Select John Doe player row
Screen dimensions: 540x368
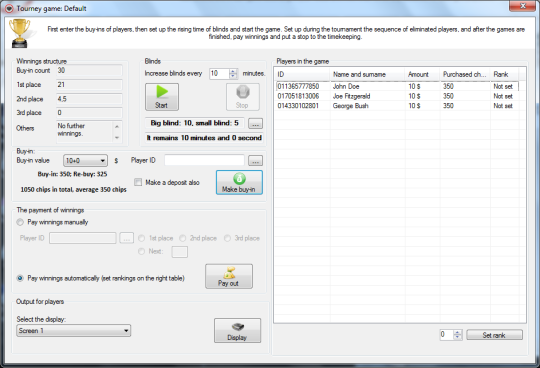coord(397,86)
